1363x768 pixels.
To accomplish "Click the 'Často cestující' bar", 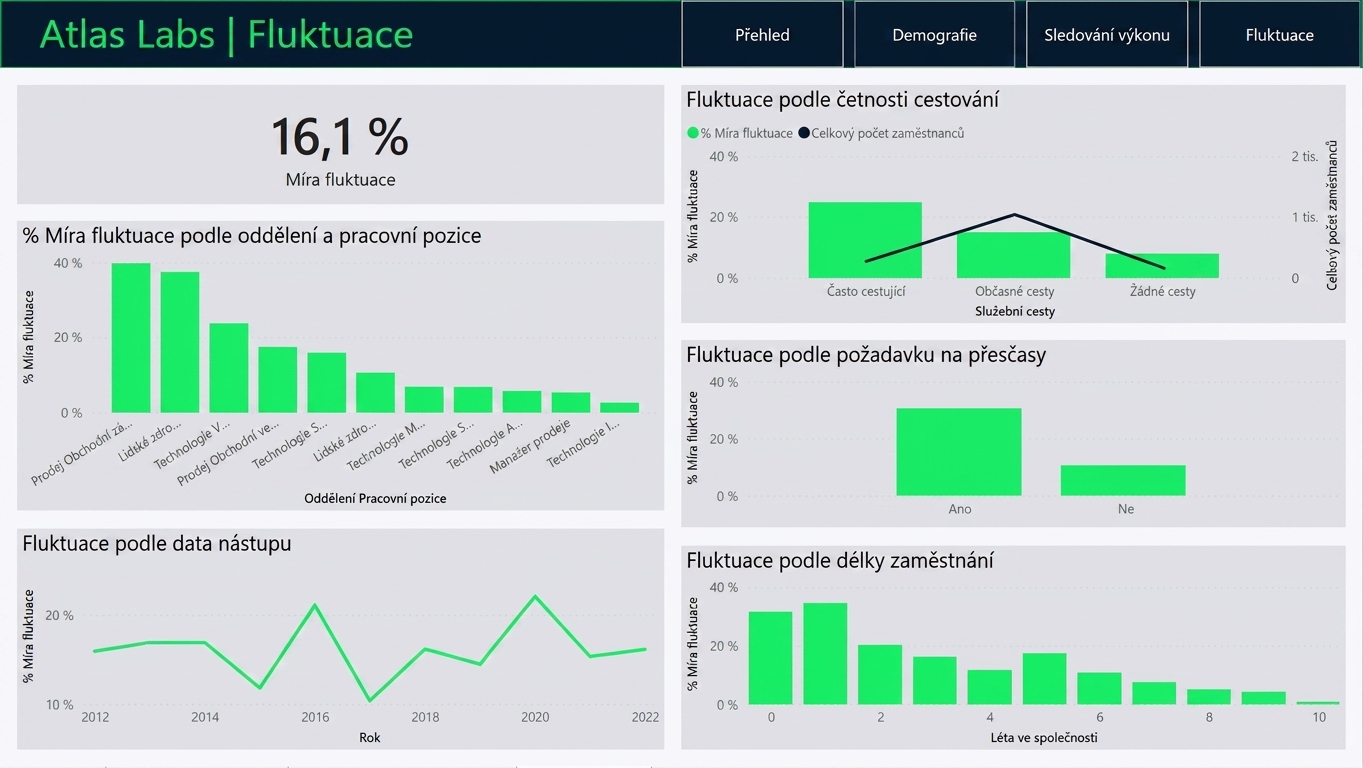I will point(865,240).
